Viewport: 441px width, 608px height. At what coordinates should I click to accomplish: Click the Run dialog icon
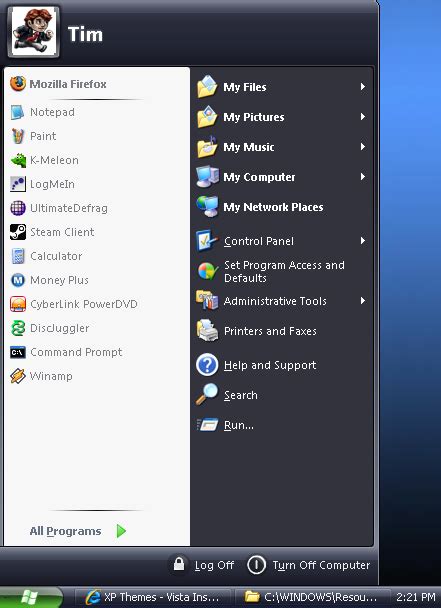pos(207,425)
